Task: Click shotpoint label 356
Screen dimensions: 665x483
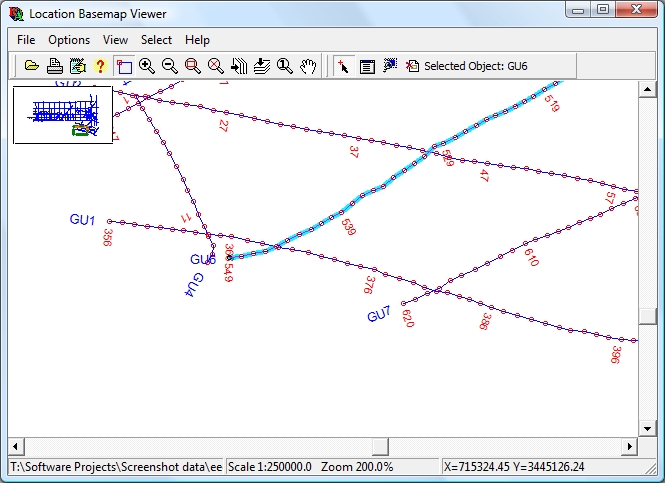Action: [x=108, y=237]
